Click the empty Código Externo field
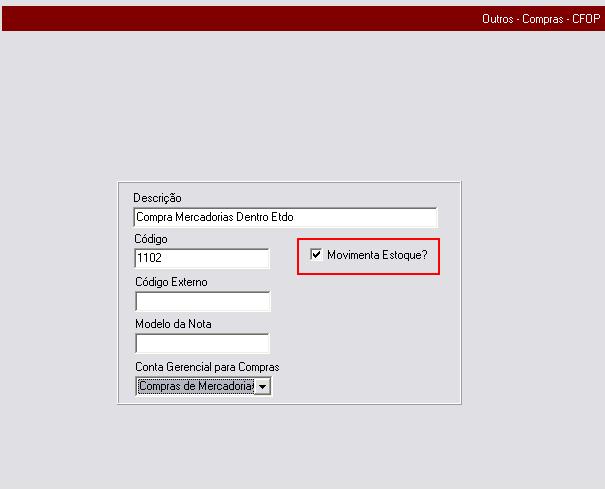This screenshot has width=605, height=490. pyautogui.click(x=202, y=302)
